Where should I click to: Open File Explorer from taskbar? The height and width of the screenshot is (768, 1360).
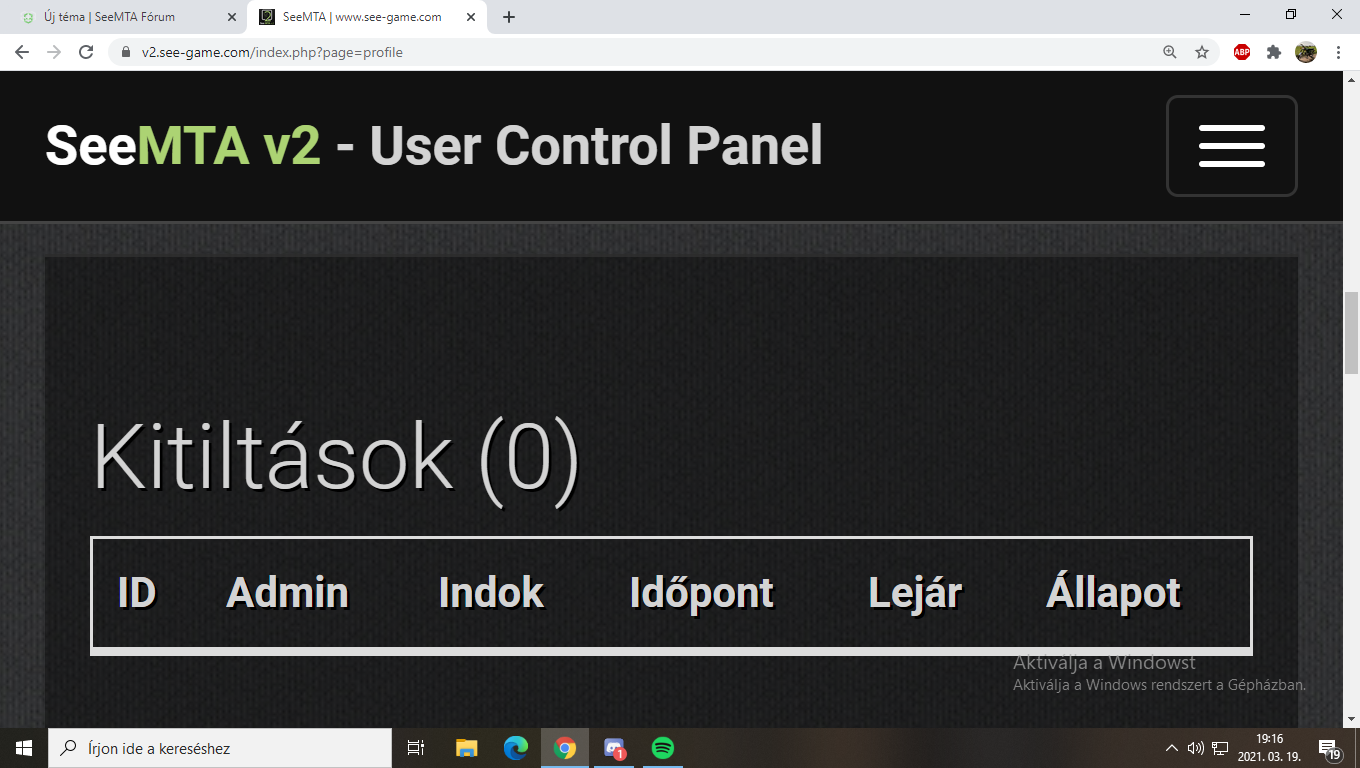coord(467,747)
